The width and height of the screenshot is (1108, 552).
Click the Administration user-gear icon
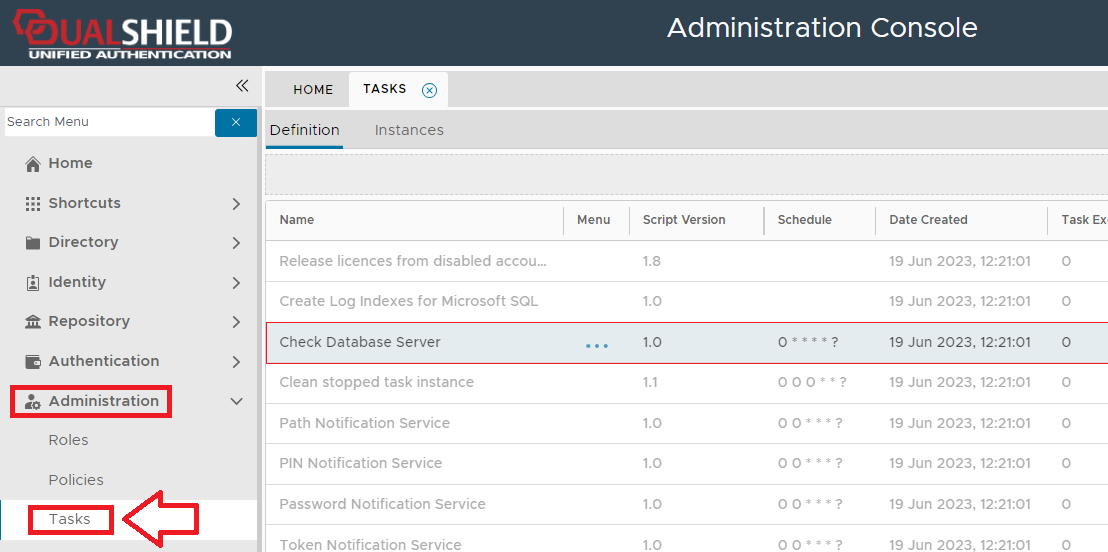[33, 402]
